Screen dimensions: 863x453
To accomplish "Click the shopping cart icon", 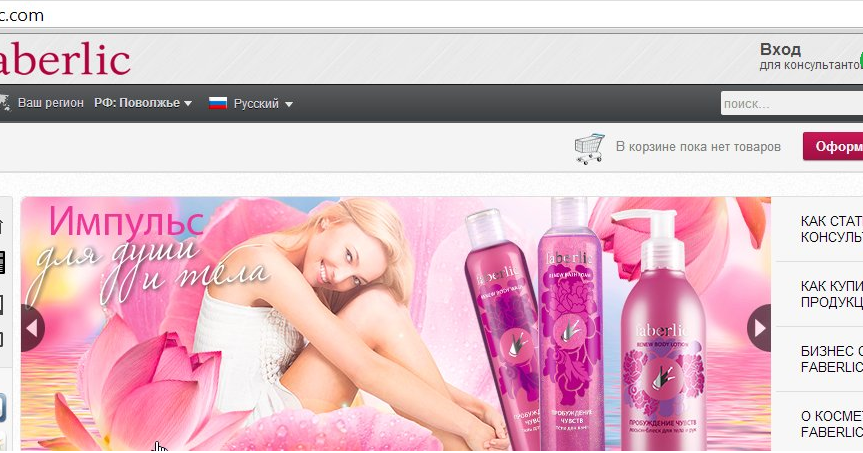I will [x=589, y=148].
